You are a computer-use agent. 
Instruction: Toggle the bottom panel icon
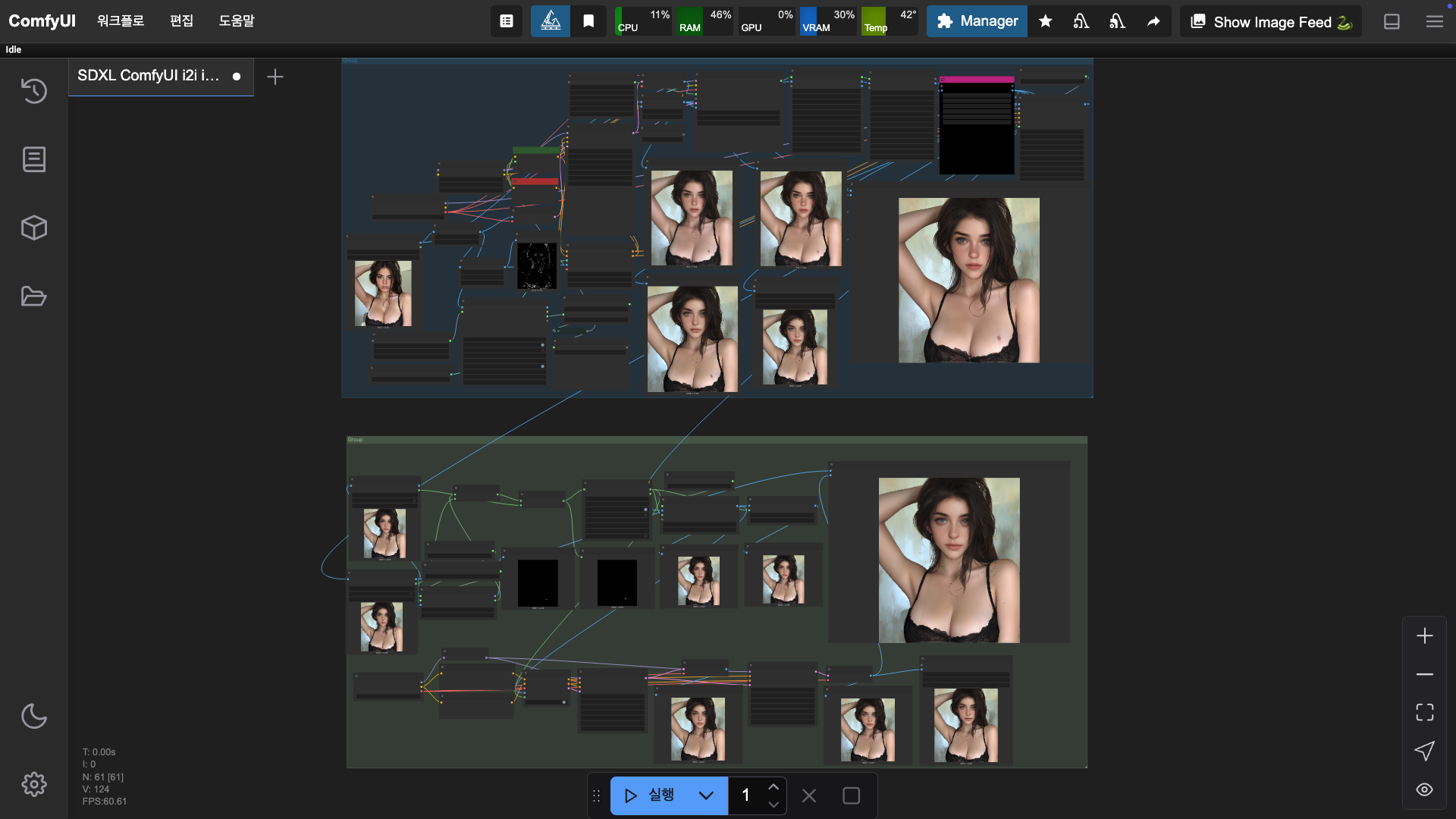pos(1392,21)
